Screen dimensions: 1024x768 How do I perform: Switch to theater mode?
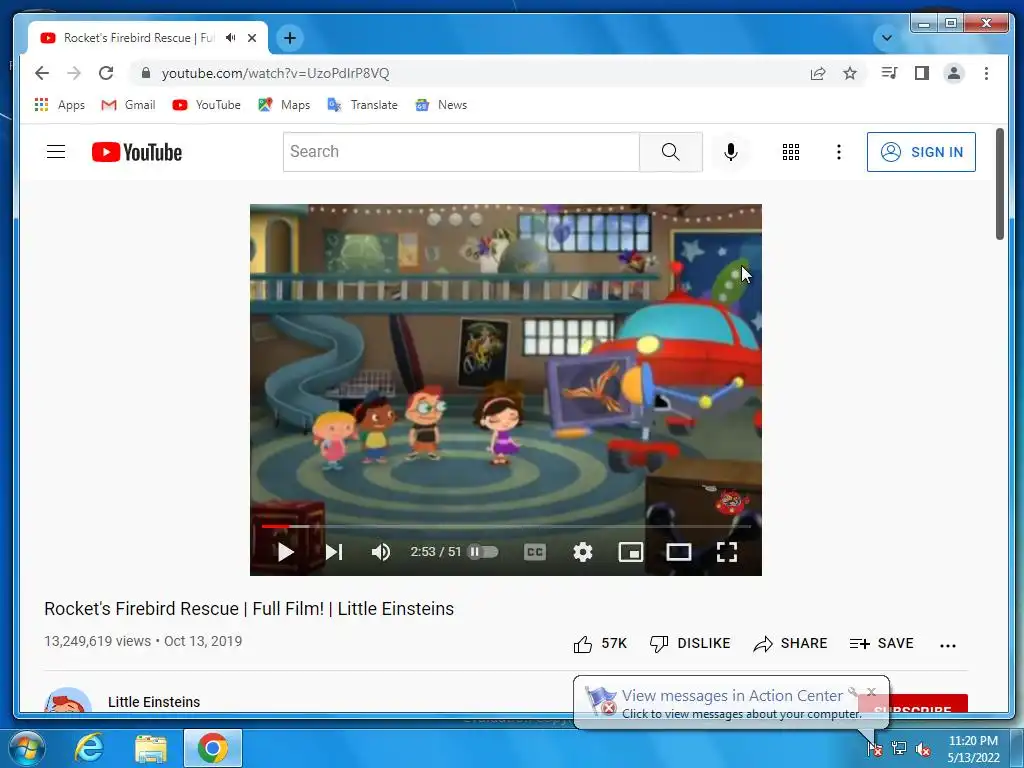[x=679, y=552]
